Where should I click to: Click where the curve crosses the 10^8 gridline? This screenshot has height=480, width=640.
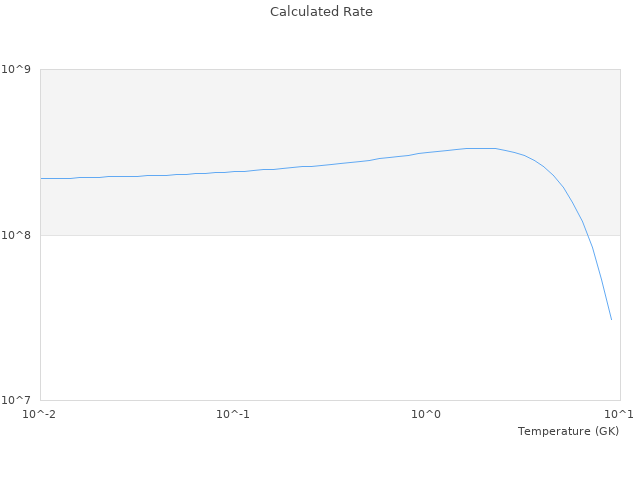pyautogui.click(x=587, y=235)
